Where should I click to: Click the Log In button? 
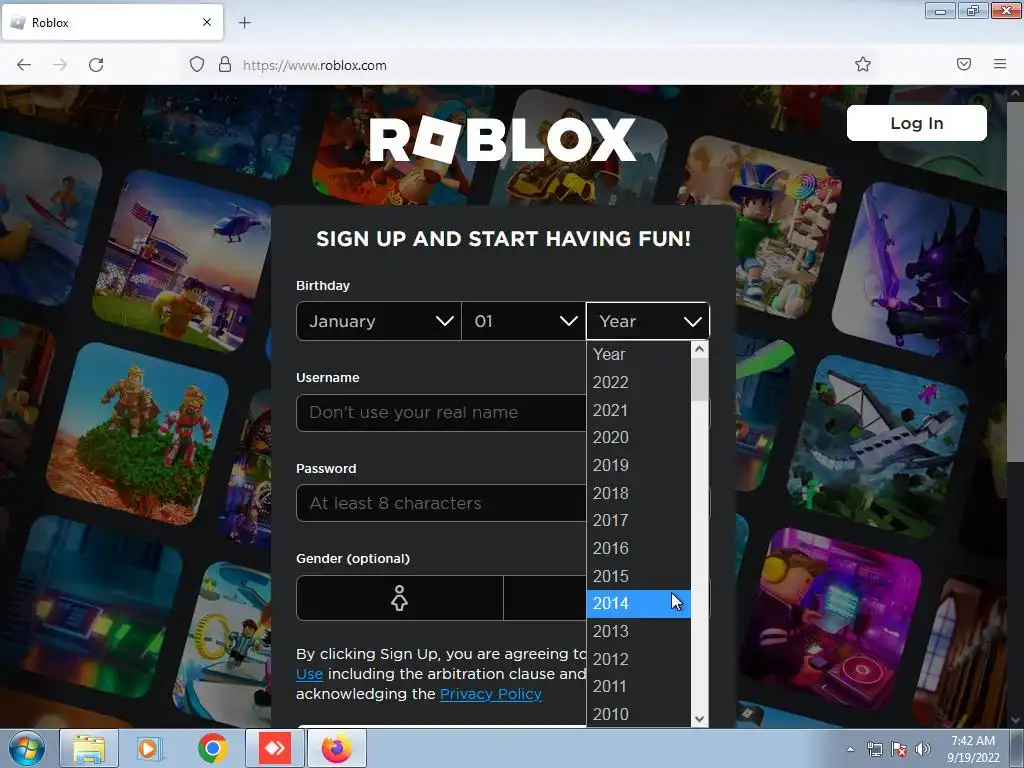[916, 123]
